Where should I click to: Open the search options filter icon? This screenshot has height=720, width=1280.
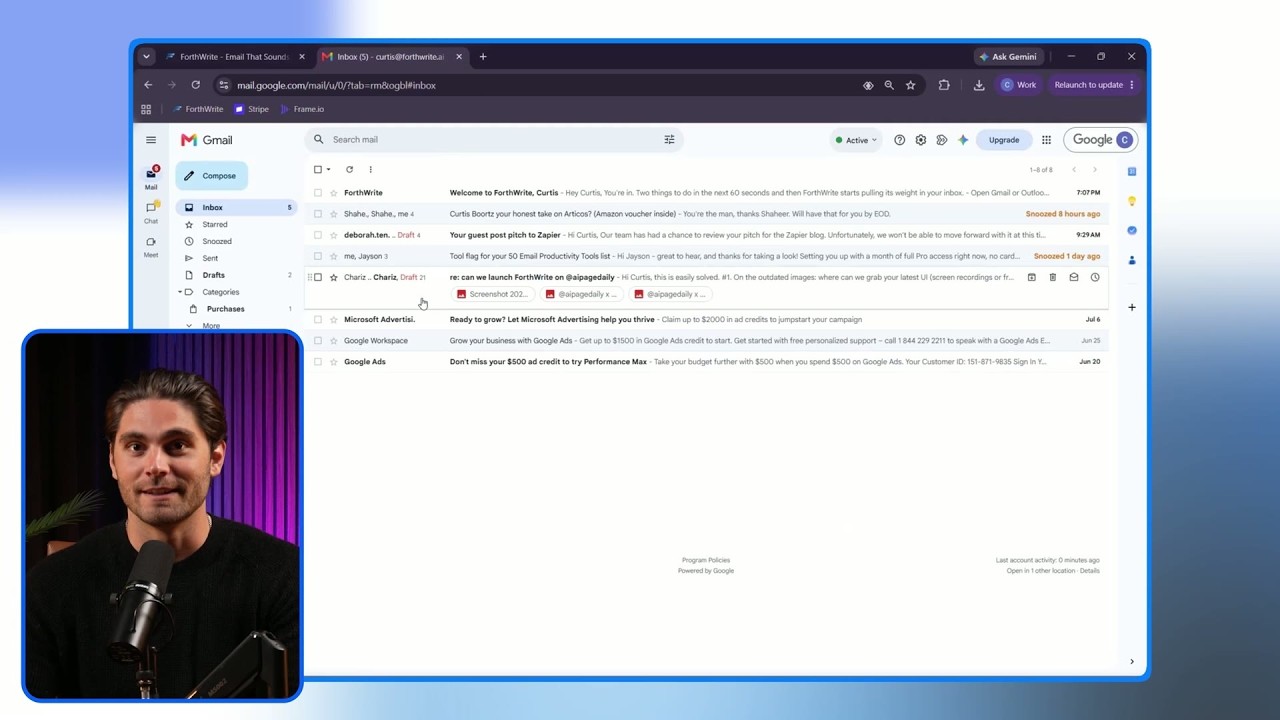click(669, 139)
